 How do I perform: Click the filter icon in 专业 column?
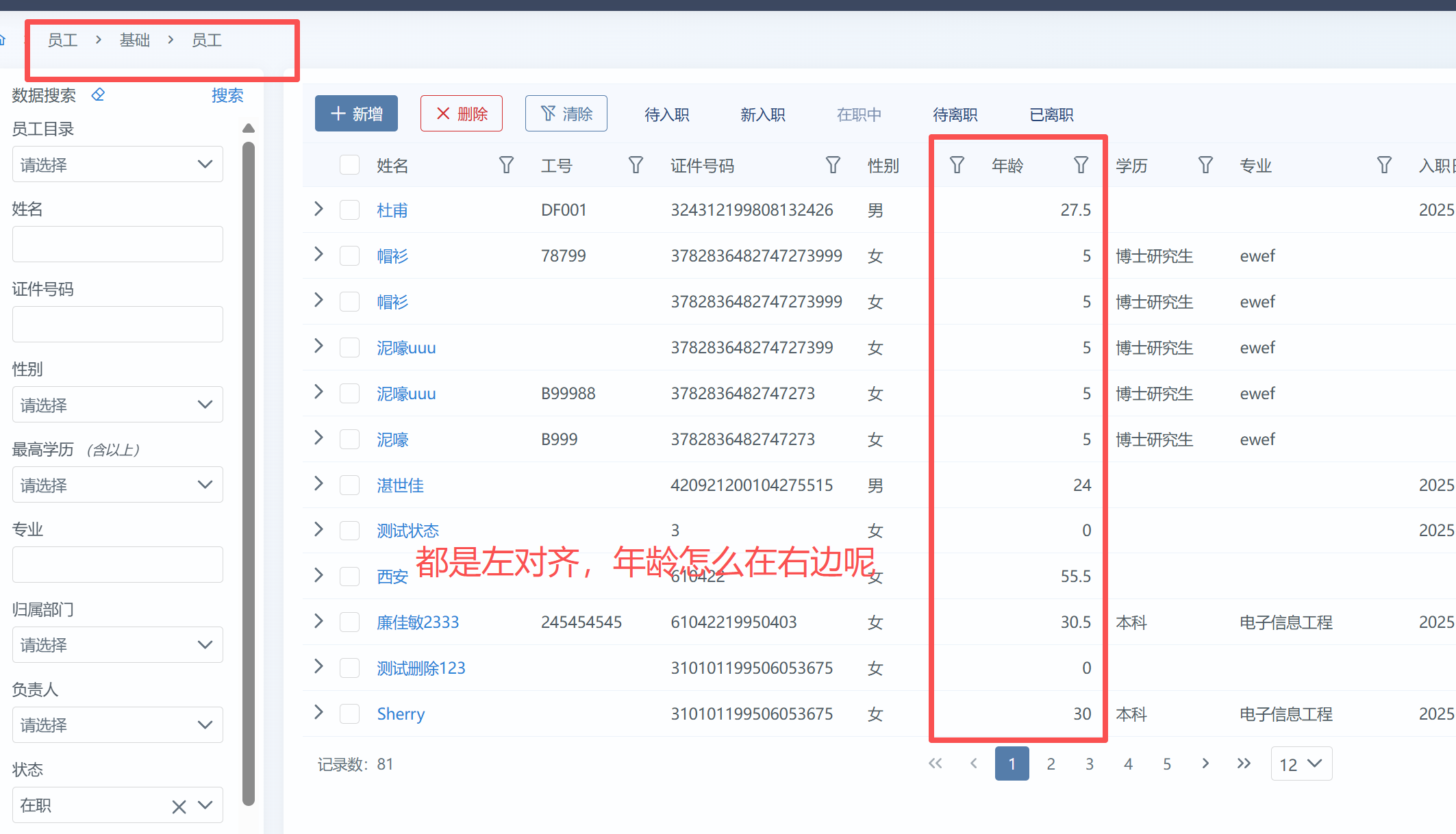(1384, 165)
